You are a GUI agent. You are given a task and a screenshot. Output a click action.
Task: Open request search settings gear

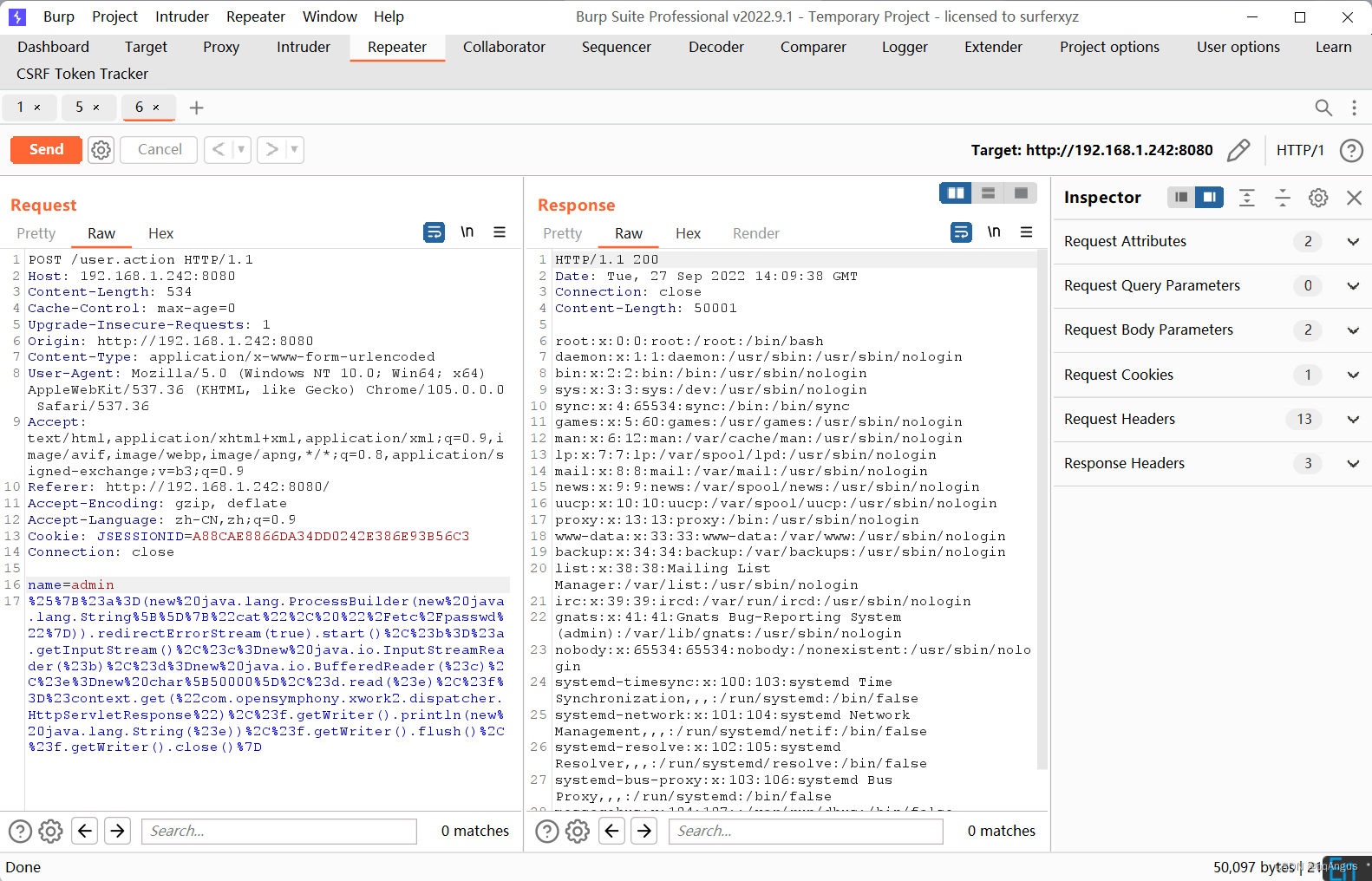(x=51, y=831)
